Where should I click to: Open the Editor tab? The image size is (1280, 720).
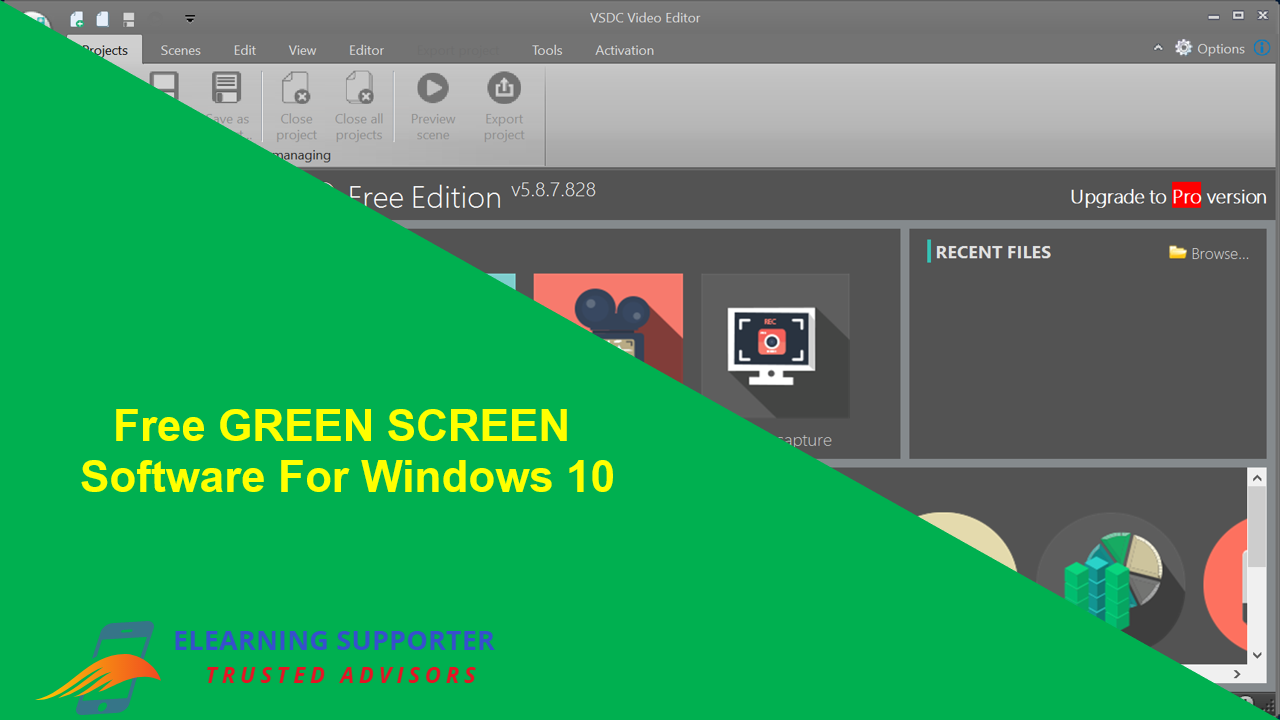tap(366, 50)
